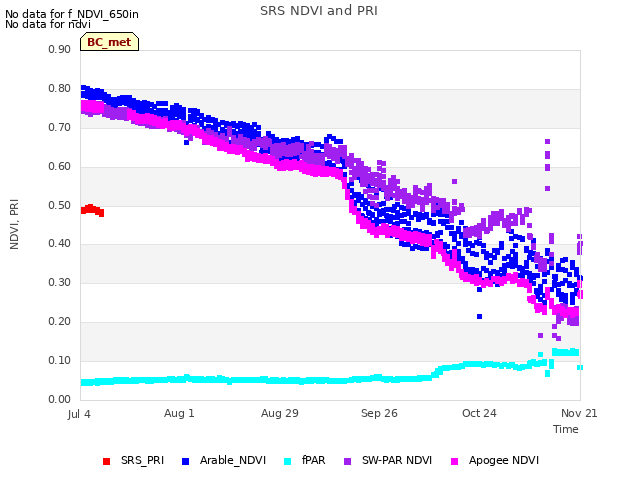
Task: Click the 0.40 y-axis tick label
Action: tap(60, 244)
